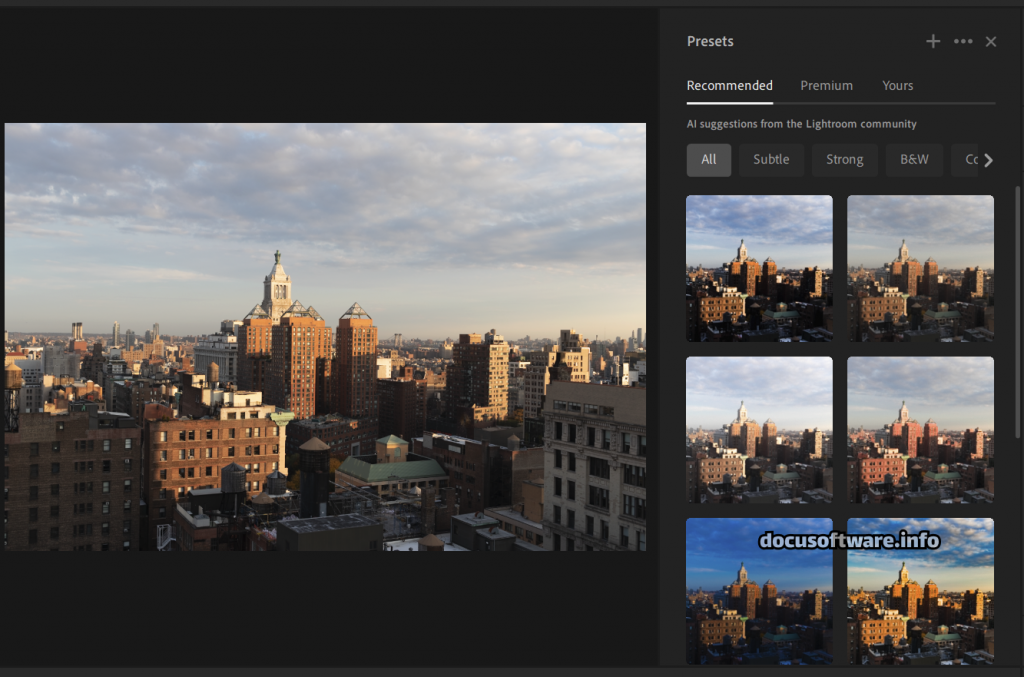This screenshot has height=677, width=1024.
Task: Switch to the Recommended tab
Action: (x=729, y=86)
